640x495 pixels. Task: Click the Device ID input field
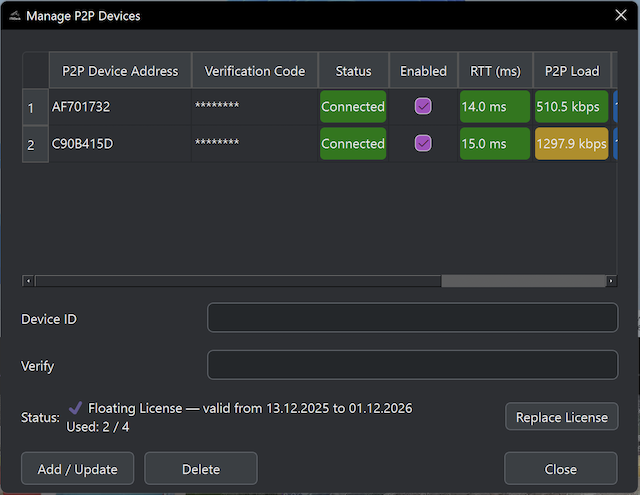pyautogui.click(x=412, y=318)
